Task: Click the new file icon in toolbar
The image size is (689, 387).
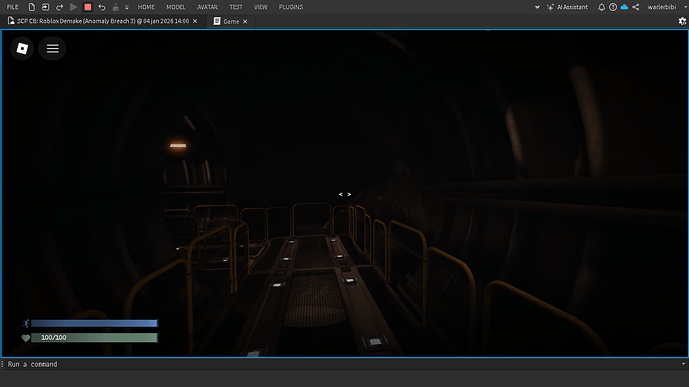Action: (x=32, y=7)
